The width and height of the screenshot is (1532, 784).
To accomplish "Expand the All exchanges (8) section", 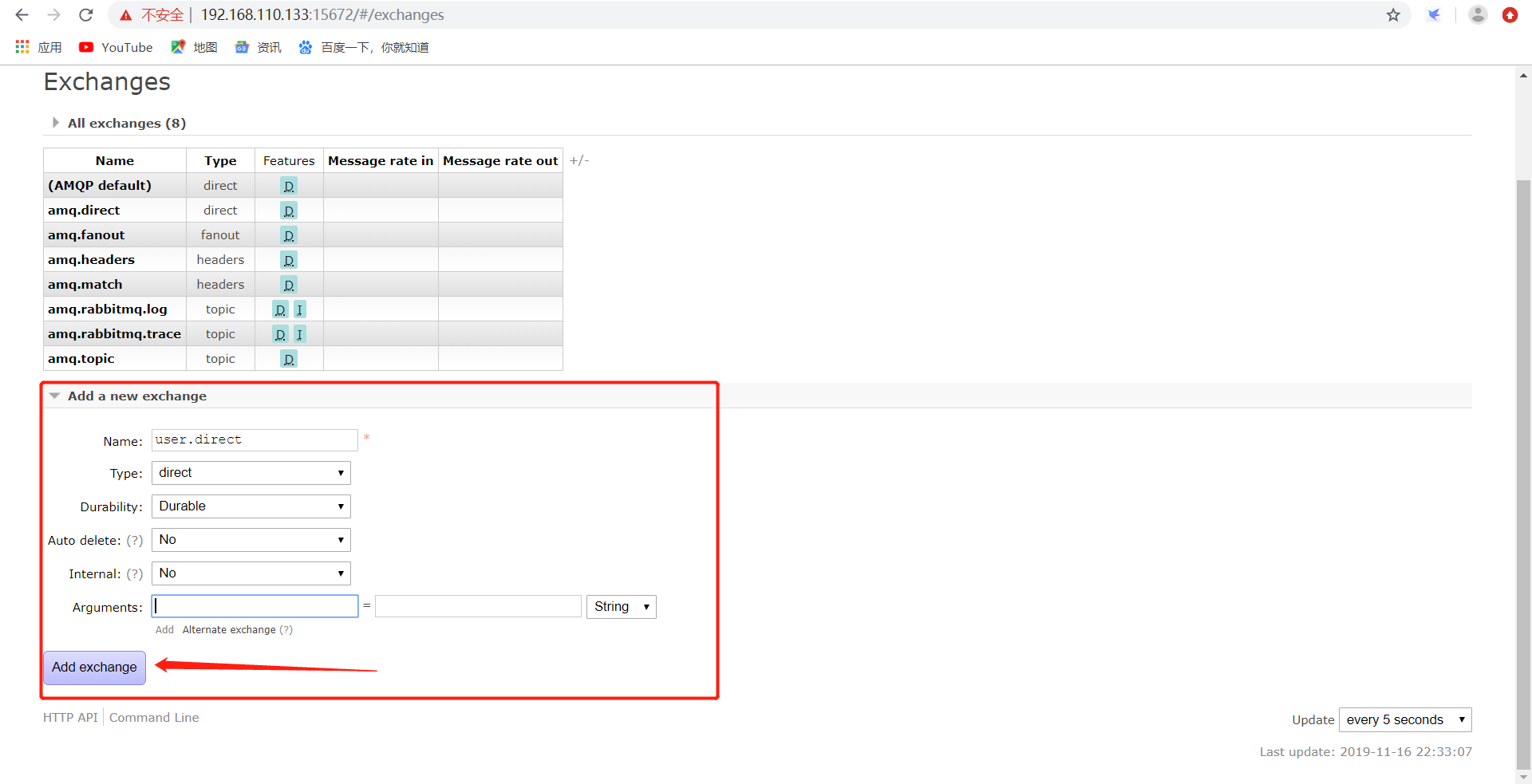I will 118,123.
